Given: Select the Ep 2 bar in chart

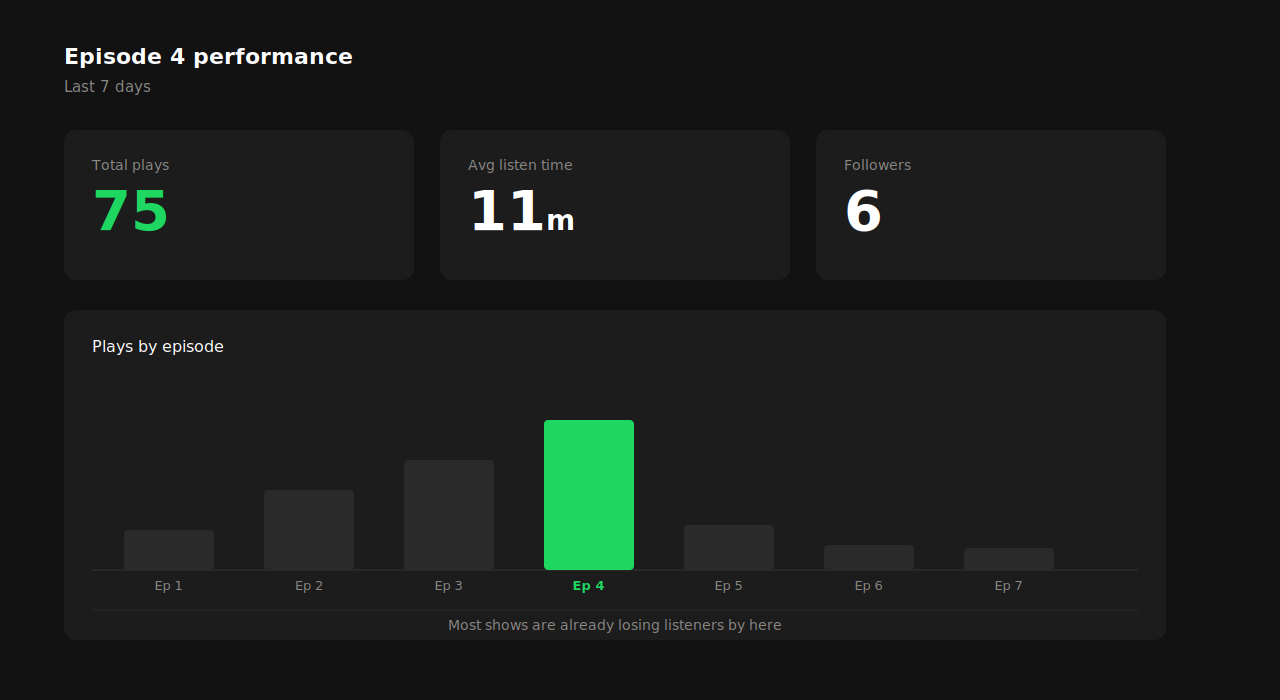Looking at the screenshot, I should point(309,530).
